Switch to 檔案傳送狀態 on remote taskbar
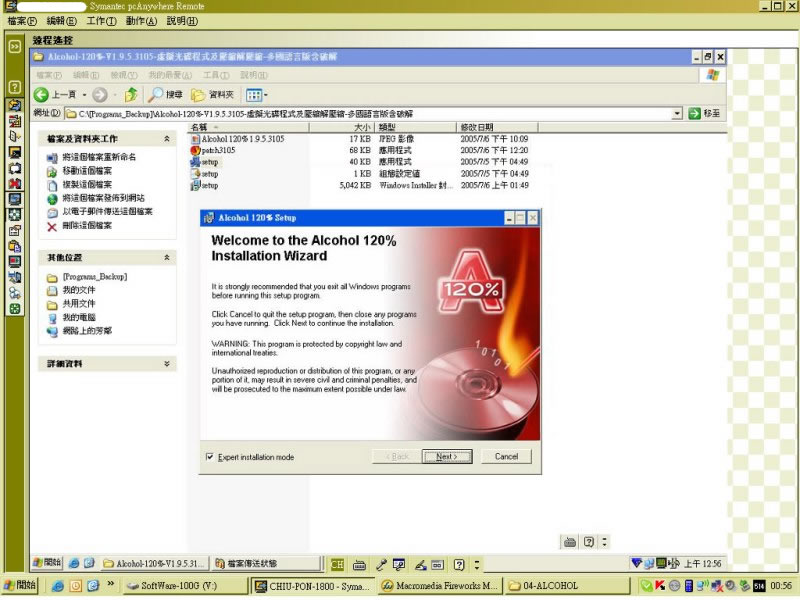Image resolution: width=800 pixels, height=600 pixels. [x=265, y=563]
